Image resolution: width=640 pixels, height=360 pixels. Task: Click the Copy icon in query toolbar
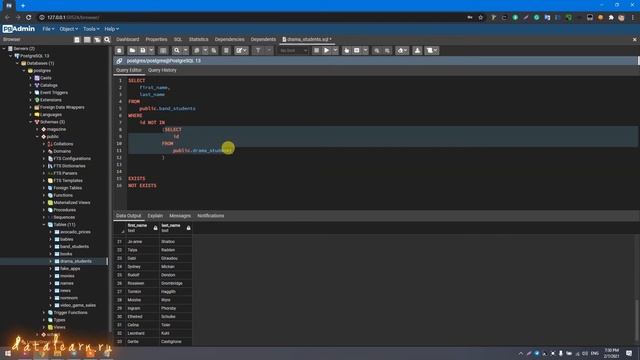coord(197,51)
